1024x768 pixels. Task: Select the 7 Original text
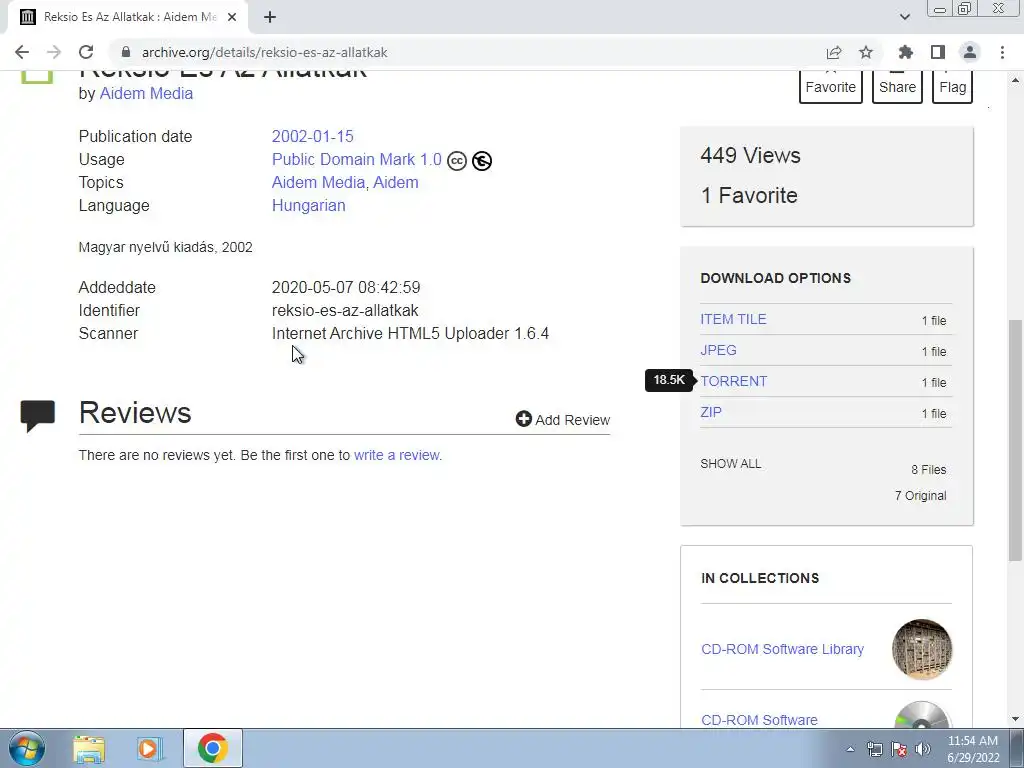tap(921, 496)
